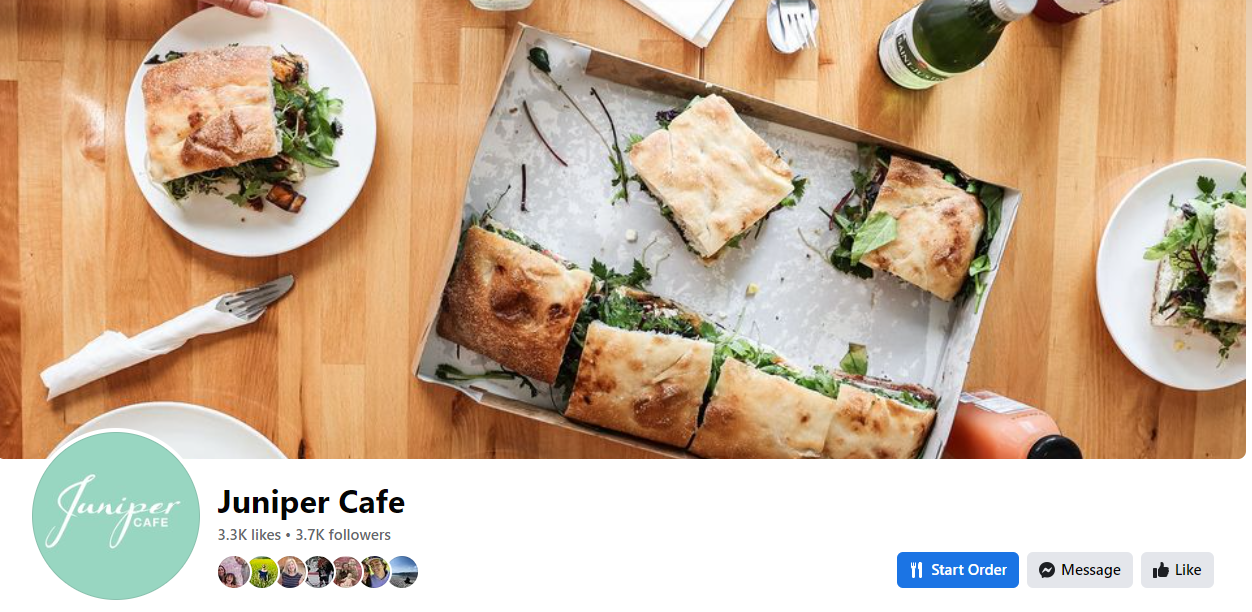Screen dimensions: 1252x612
Task: Click the fork-and-knife icon in Start Order
Action: 916,570
